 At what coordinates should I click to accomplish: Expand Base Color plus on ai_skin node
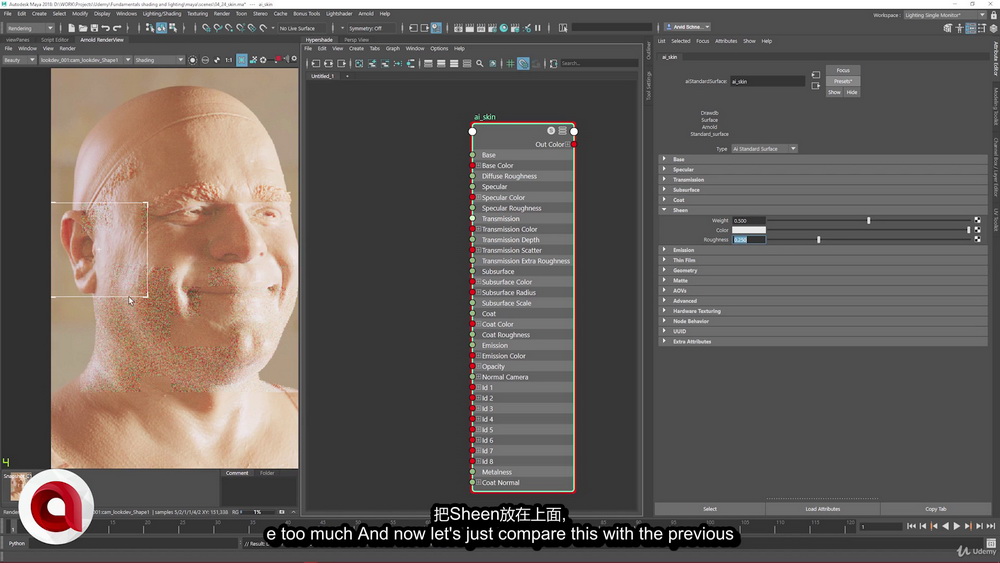click(x=478, y=165)
